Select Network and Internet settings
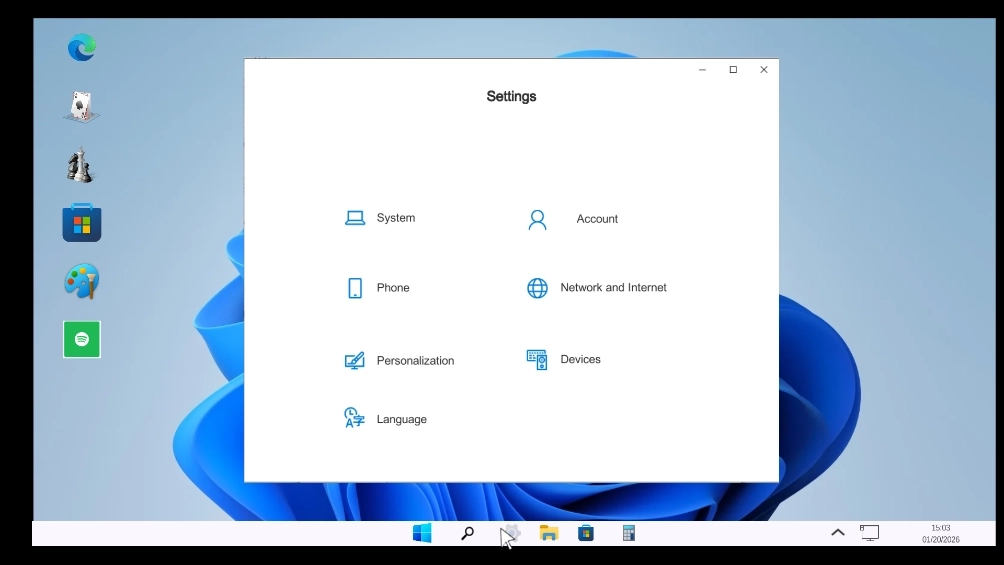The height and width of the screenshot is (565, 1004). click(613, 288)
